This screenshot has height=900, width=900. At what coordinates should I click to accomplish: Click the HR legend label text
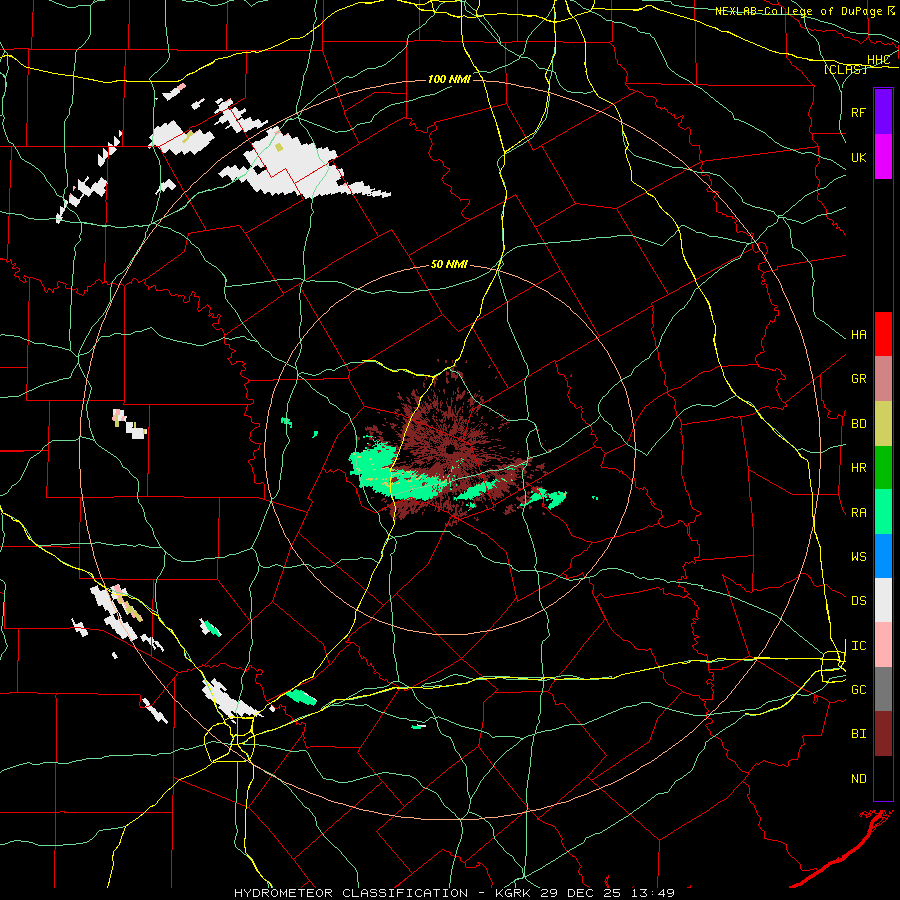858,468
